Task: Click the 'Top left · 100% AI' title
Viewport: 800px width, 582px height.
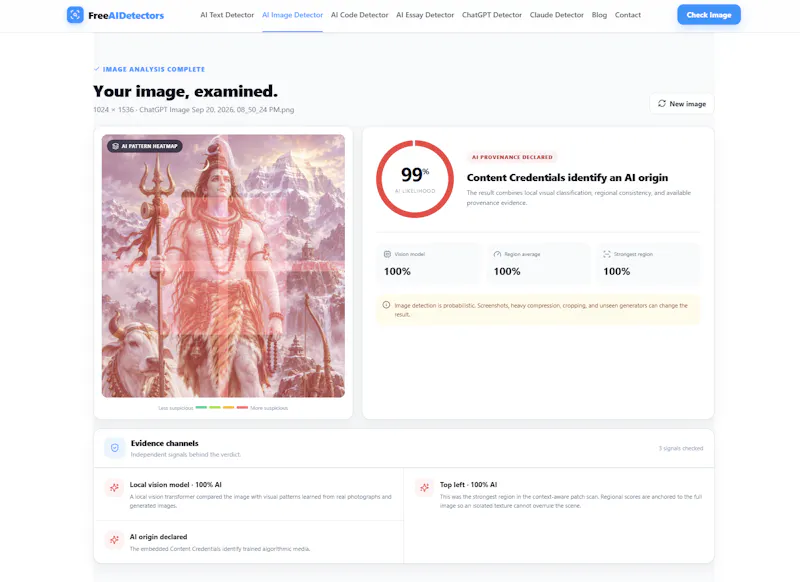Action: click(468, 485)
